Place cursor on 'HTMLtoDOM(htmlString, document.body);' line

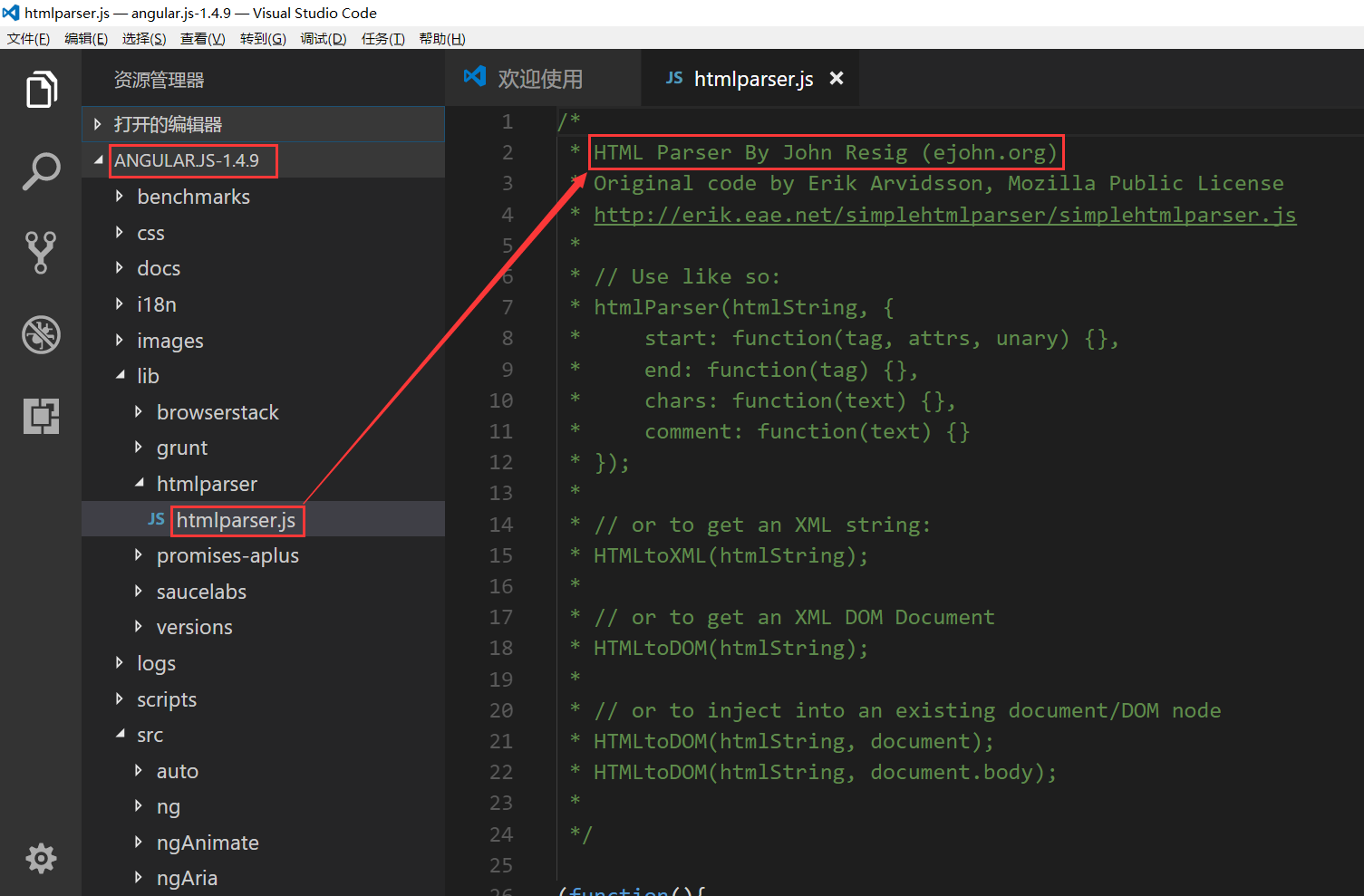[825, 772]
